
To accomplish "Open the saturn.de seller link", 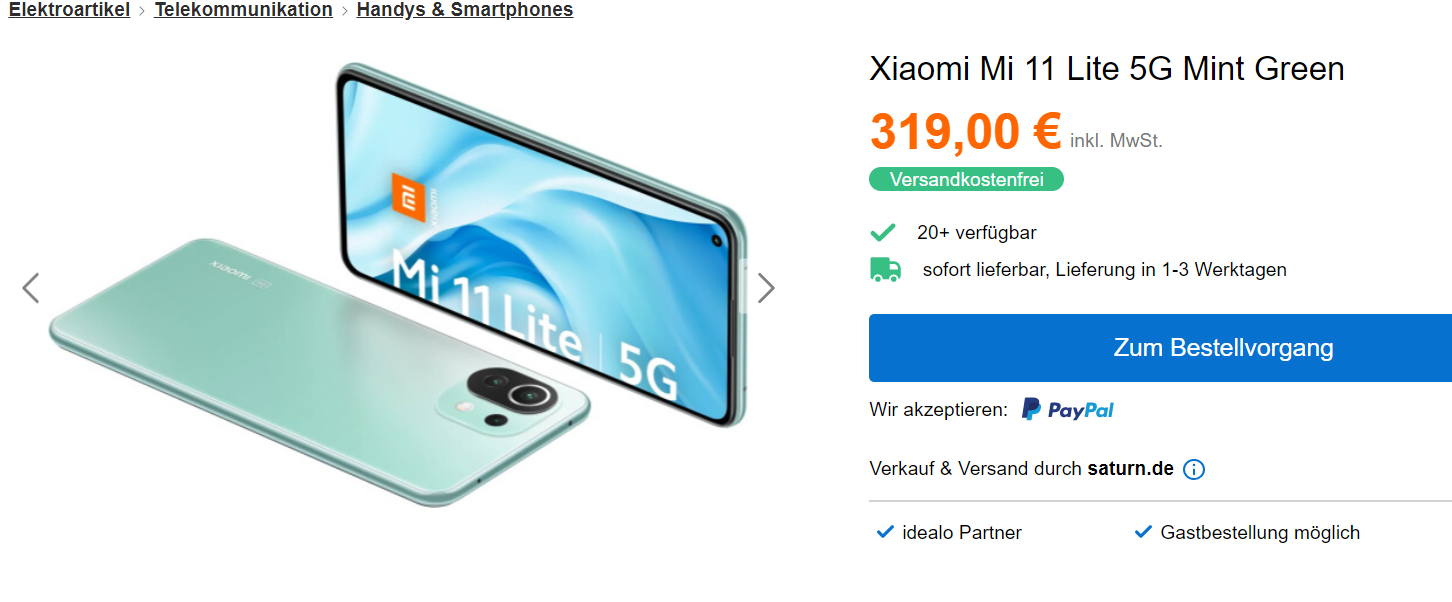I will coord(1131,468).
